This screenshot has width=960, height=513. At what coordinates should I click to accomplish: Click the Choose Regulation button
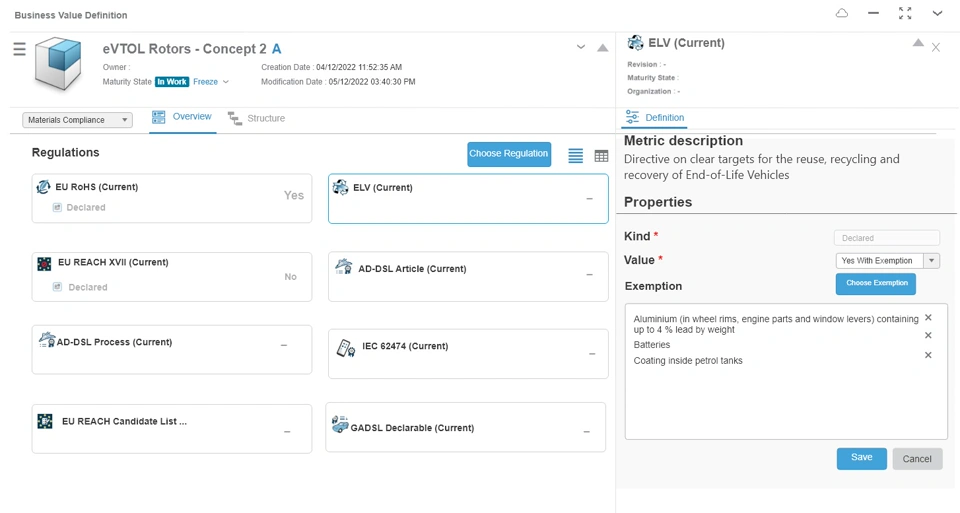(x=508, y=154)
